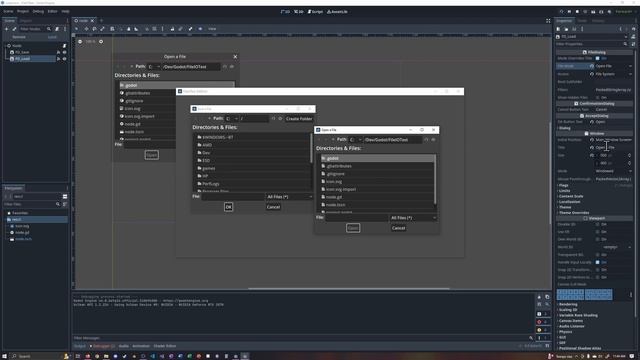The width and height of the screenshot is (640, 360).
Task: Click File name input in Open a File dialog
Action: click(357, 218)
